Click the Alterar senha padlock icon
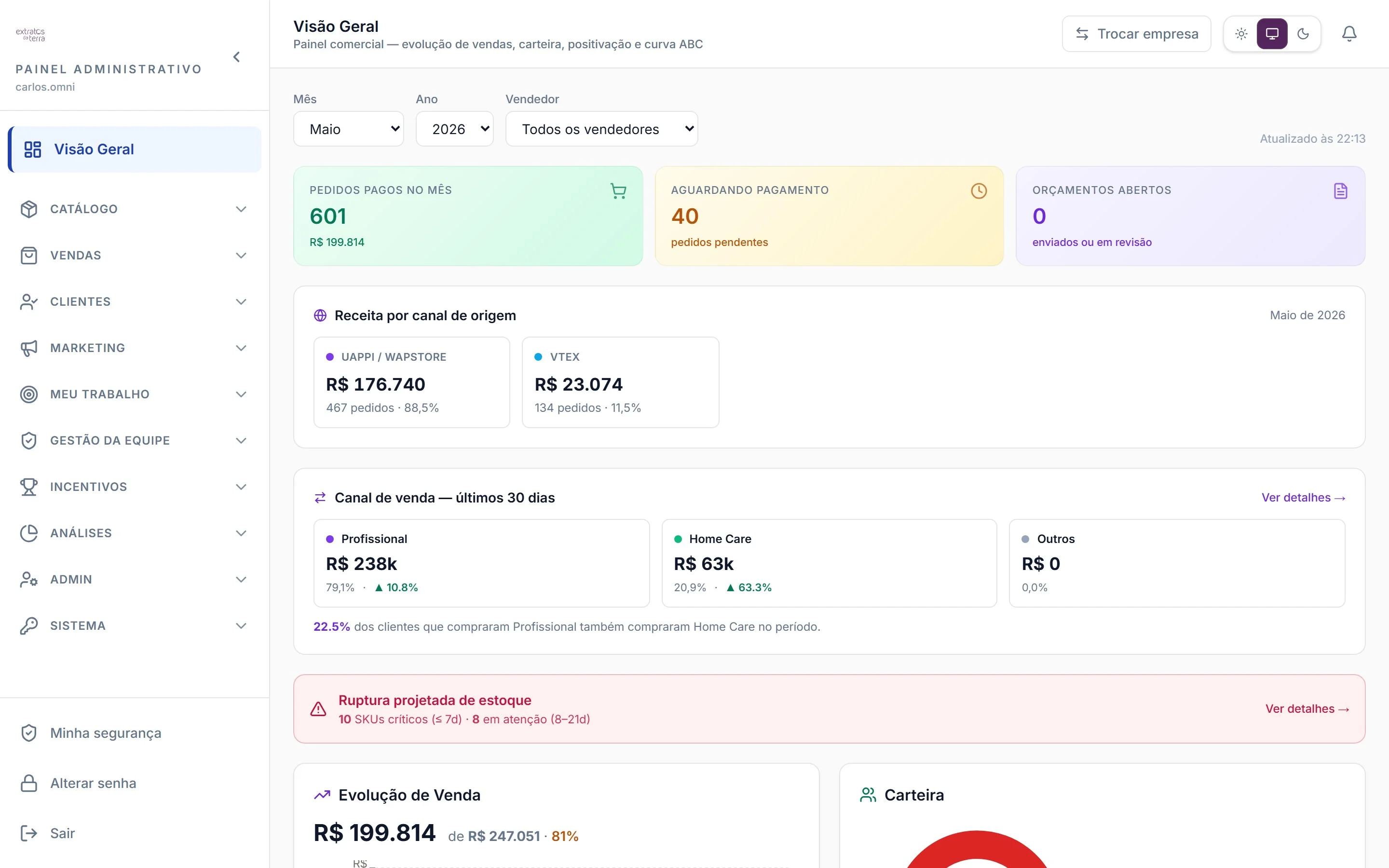Viewport: 1389px width, 868px height. click(29, 783)
